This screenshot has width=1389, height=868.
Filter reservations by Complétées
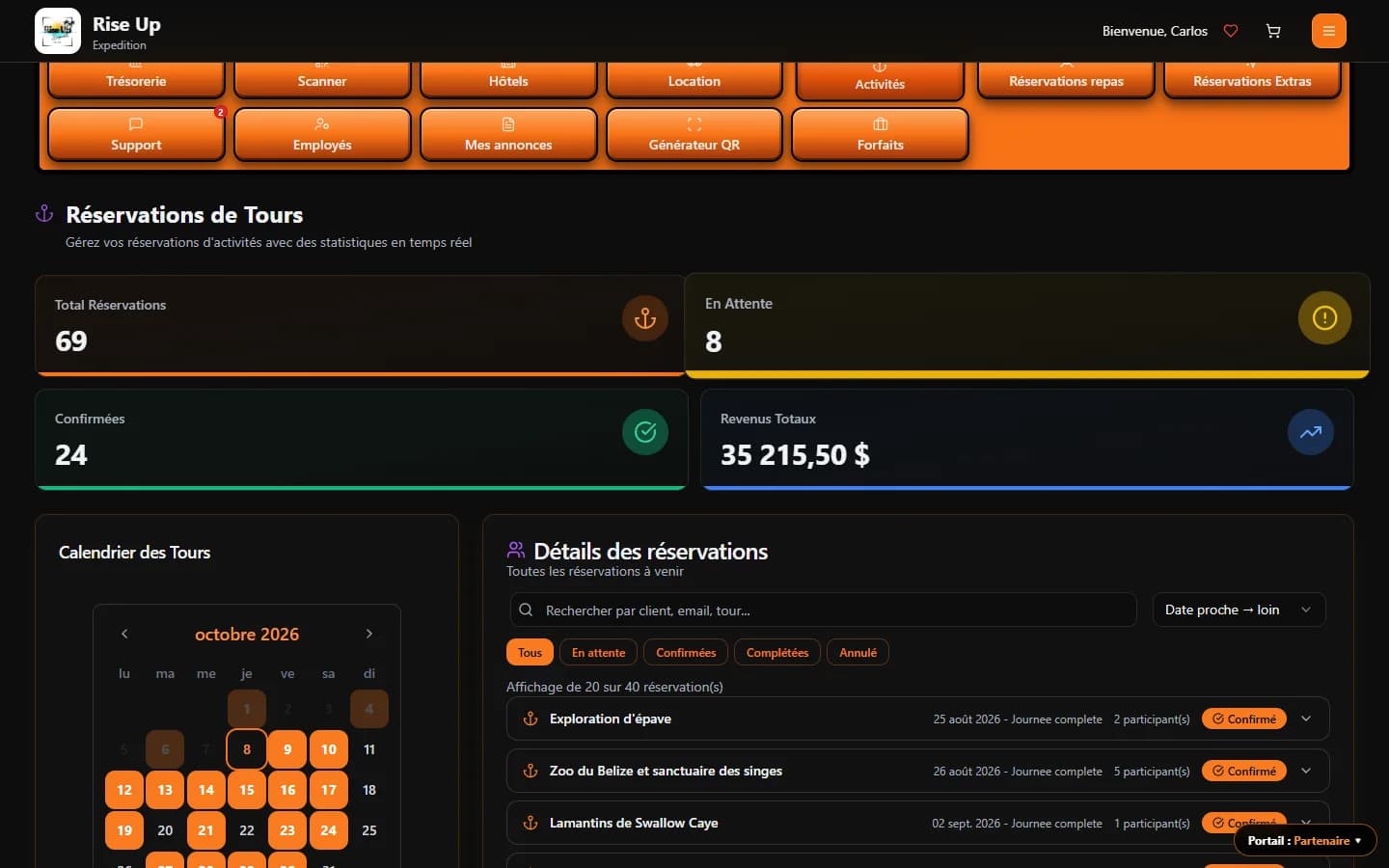pyautogui.click(x=777, y=653)
